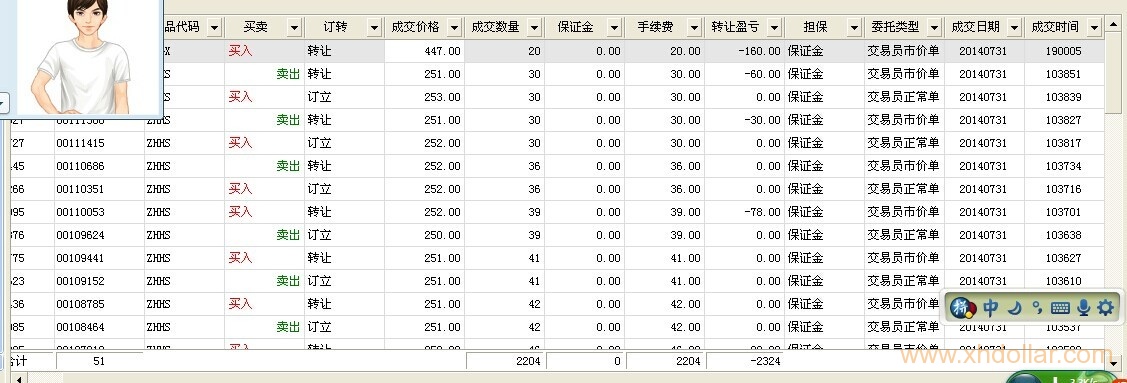Screen dimensions: 1127x383
Task: Open the 手续费 column filter dropdown
Action: 694,27
